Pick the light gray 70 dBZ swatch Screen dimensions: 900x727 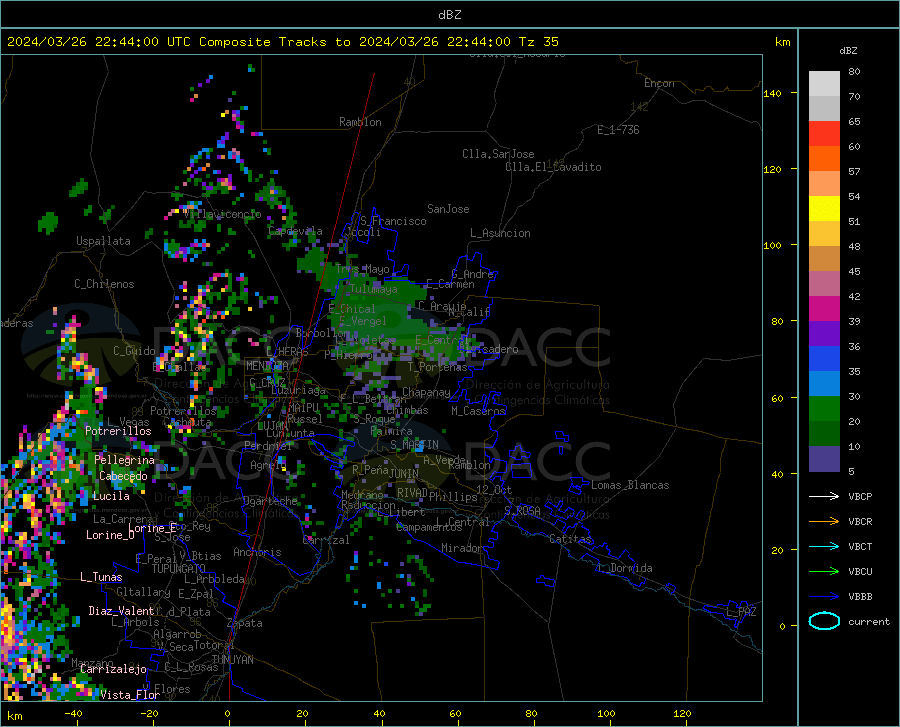tap(824, 84)
